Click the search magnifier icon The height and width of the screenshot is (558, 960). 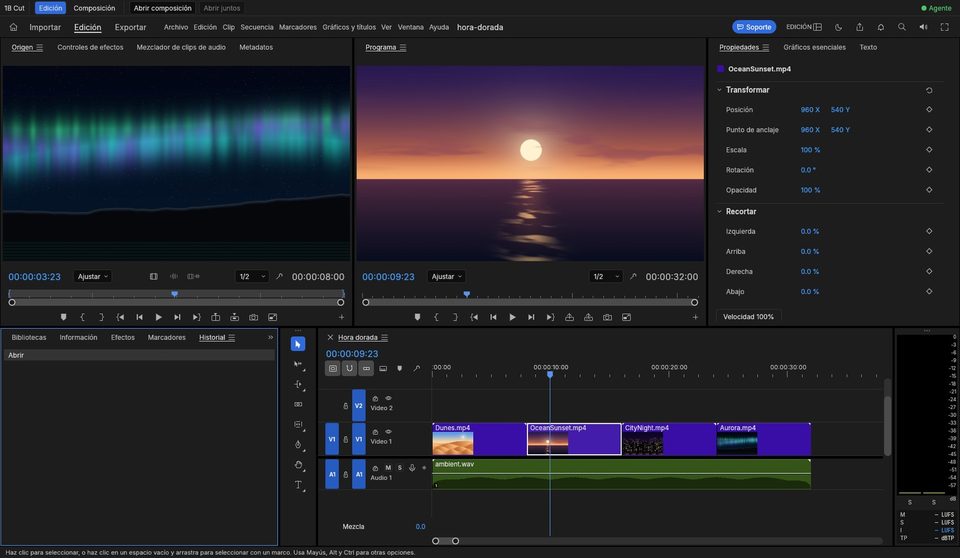902,27
